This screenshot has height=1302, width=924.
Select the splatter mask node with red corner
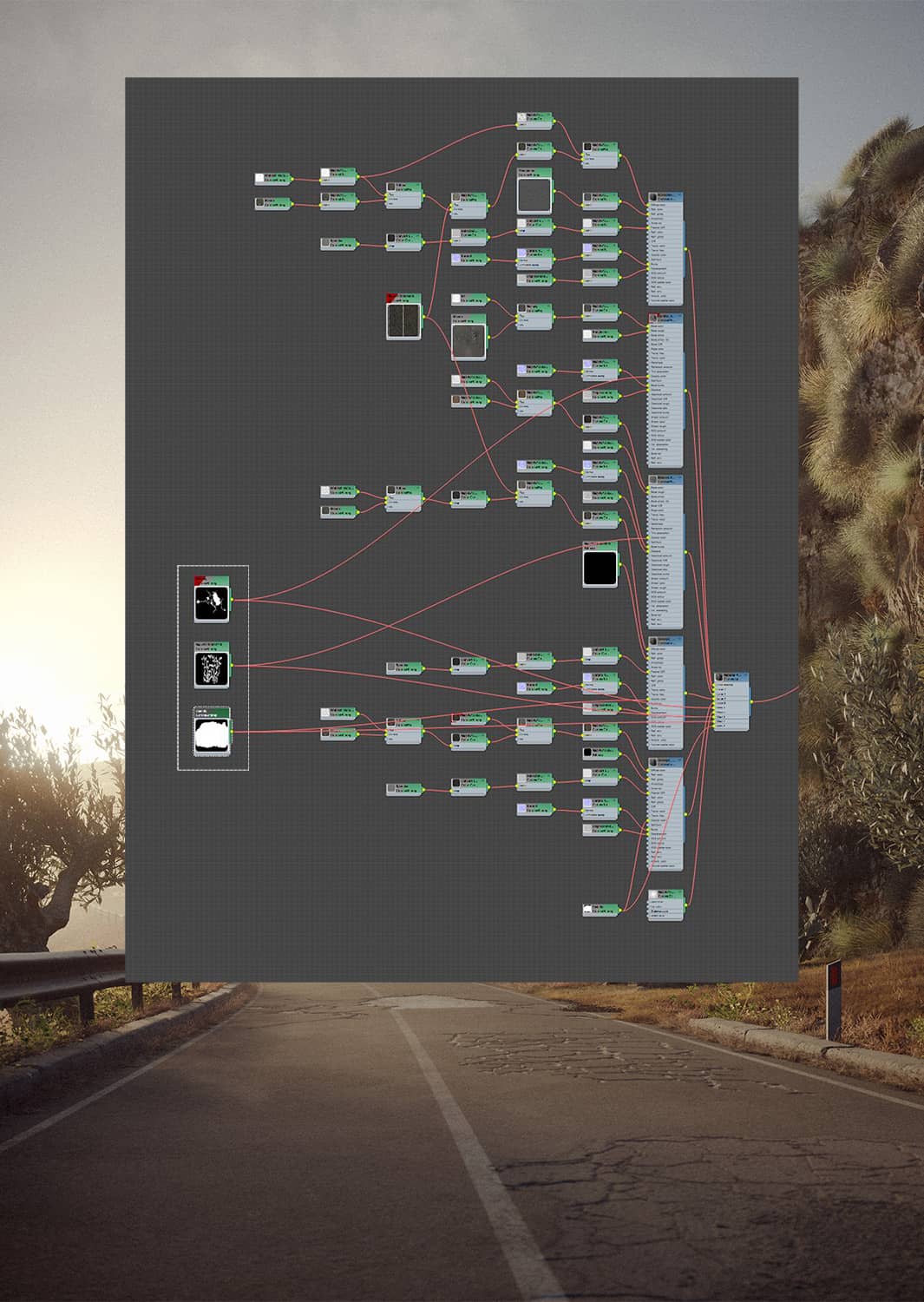click(x=211, y=602)
